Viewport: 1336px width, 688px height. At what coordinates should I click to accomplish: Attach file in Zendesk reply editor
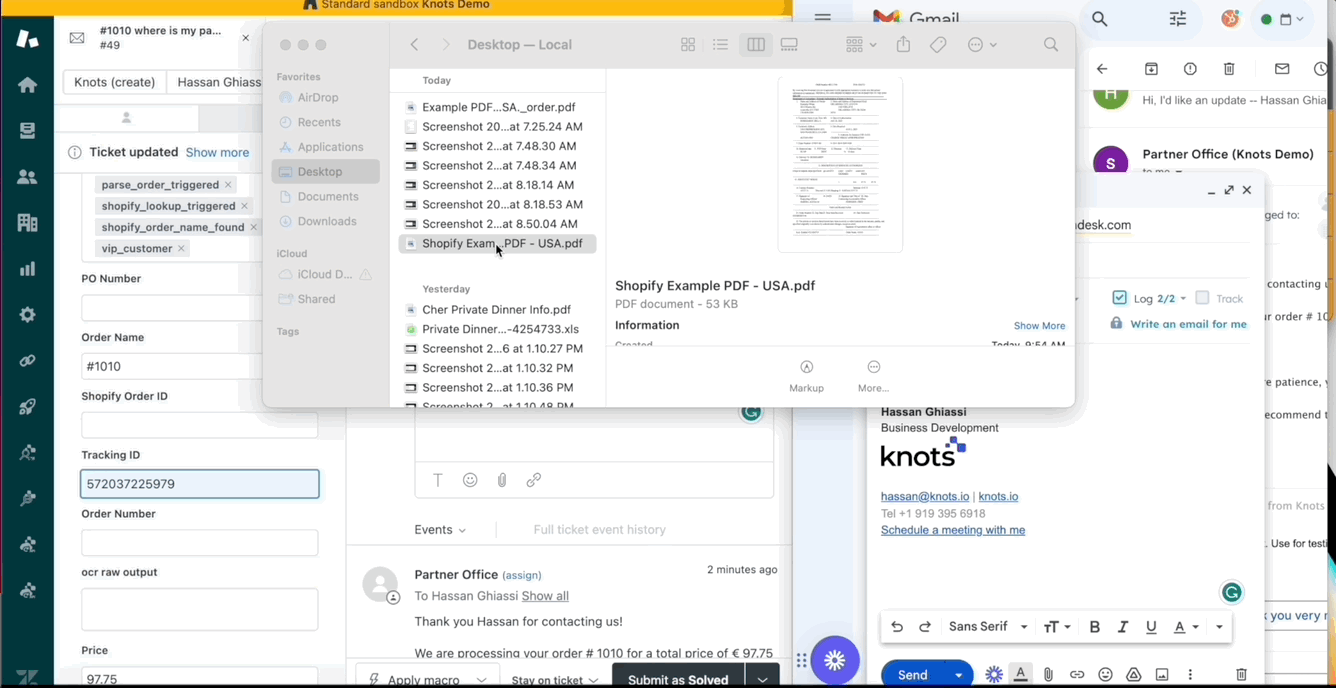(502, 480)
